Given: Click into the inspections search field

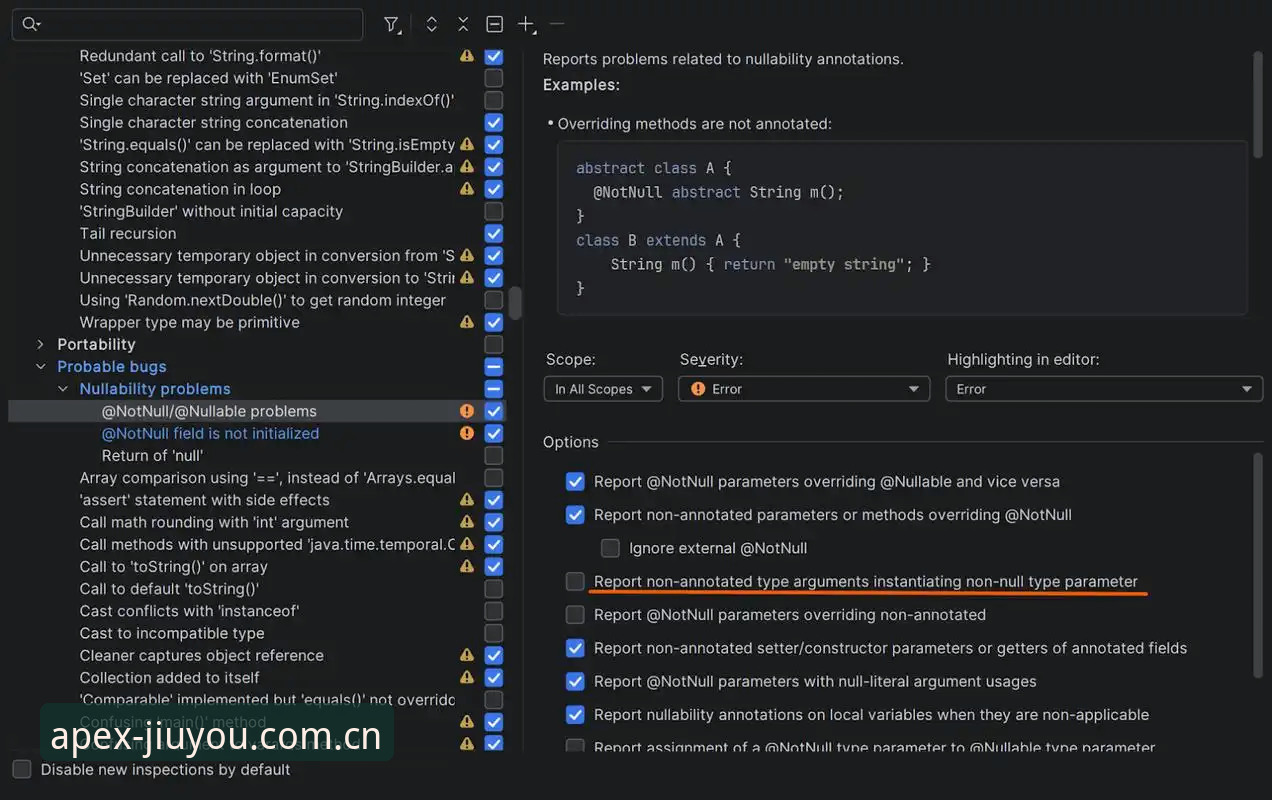Looking at the screenshot, I should tap(187, 24).
